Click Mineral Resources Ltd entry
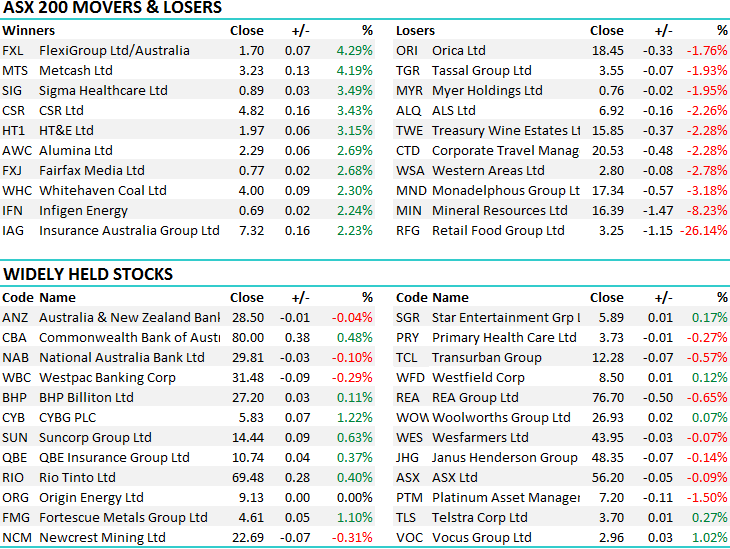This screenshot has height=549, width=730. tap(500, 210)
